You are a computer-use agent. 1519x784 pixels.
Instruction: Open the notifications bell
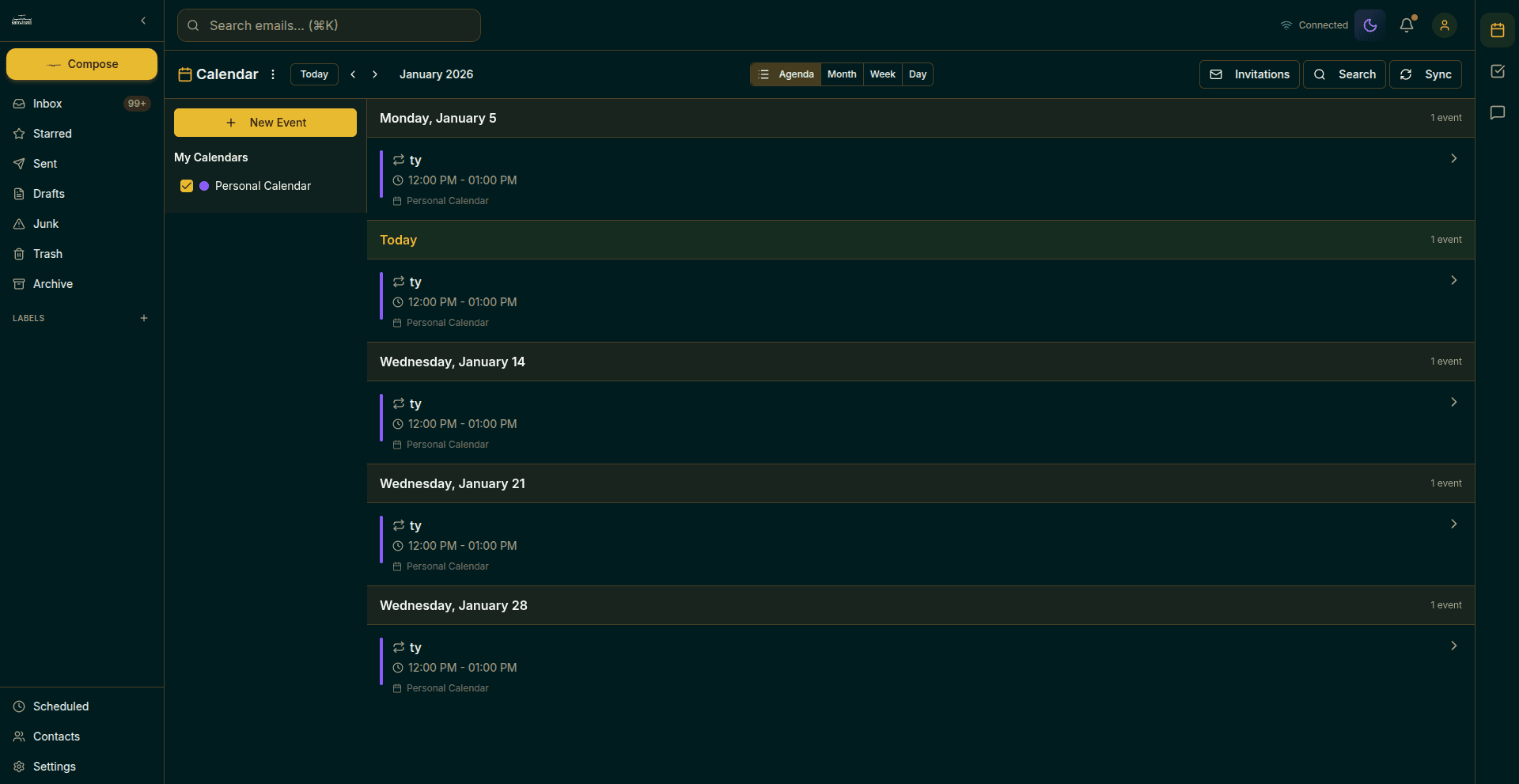(1407, 25)
